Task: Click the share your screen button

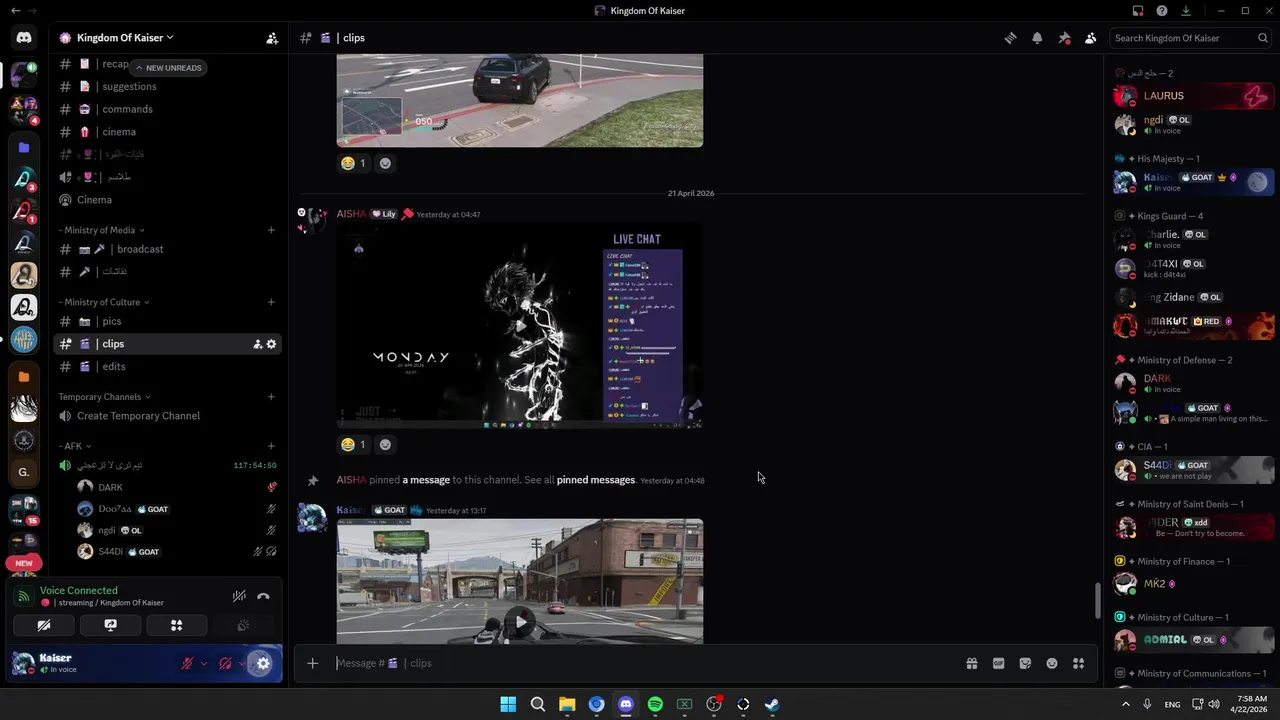Action: (110, 625)
